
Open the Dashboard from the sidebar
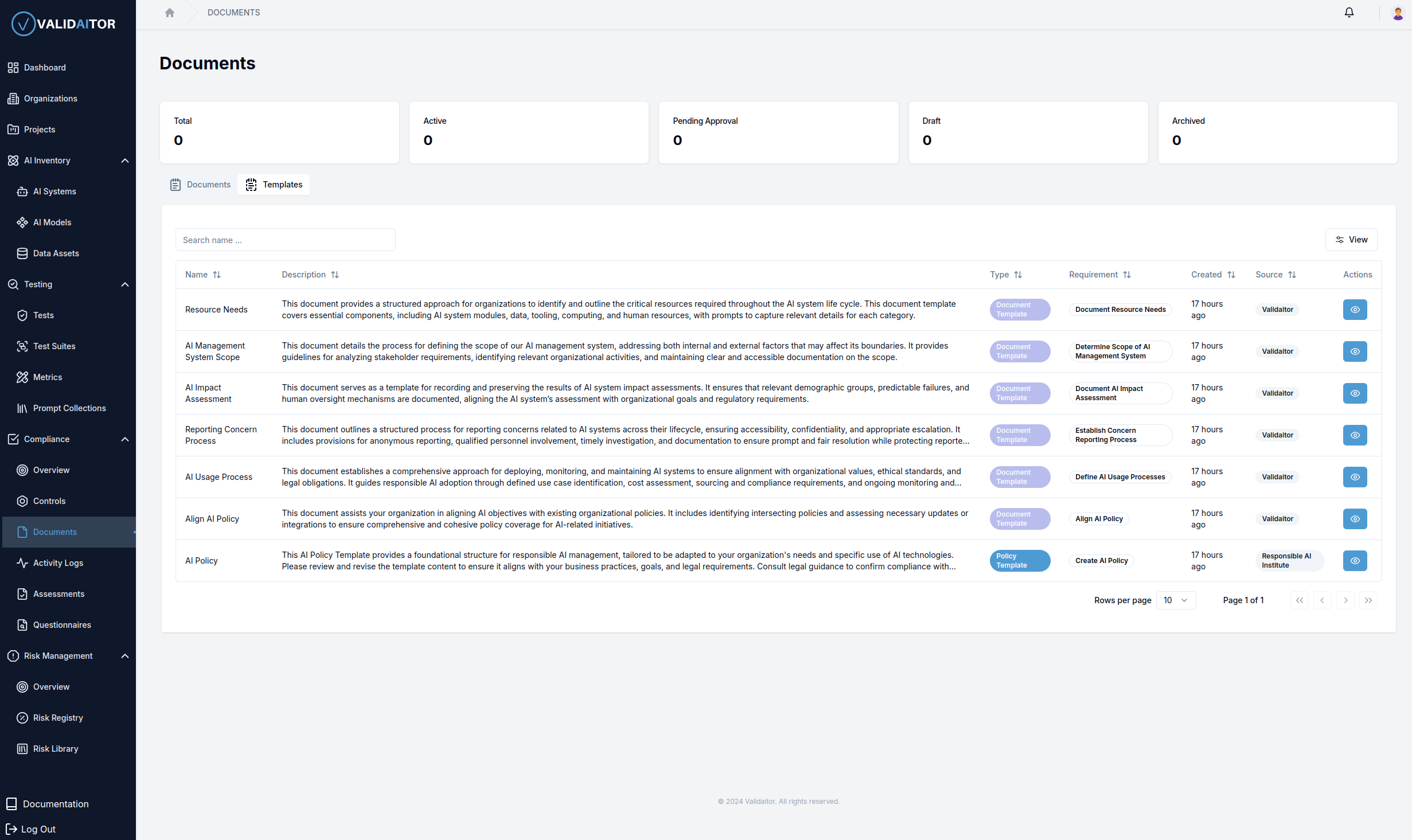[45, 67]
